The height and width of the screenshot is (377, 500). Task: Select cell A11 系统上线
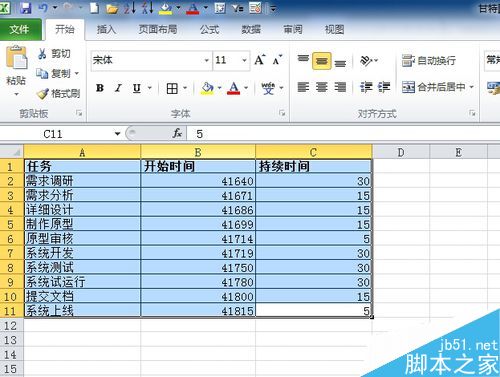pos(82,311)
